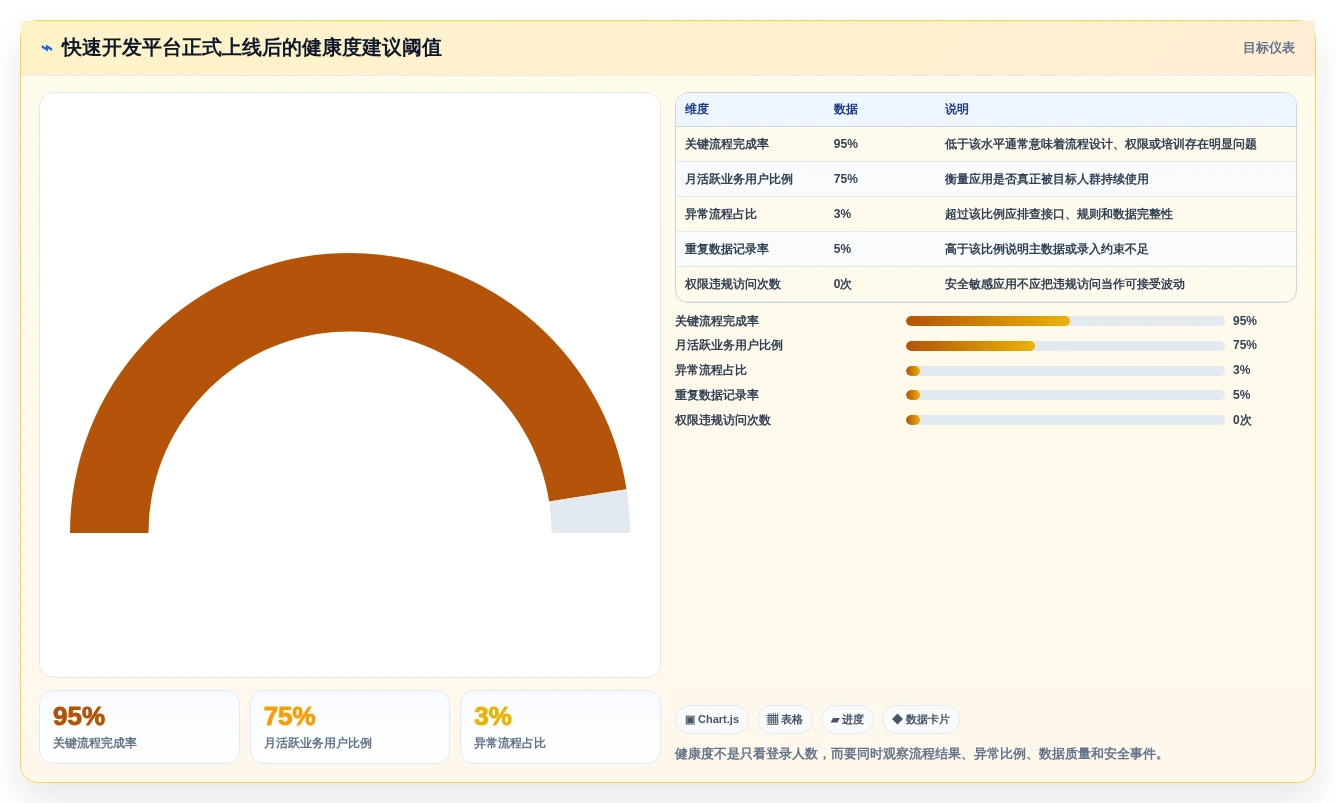Click the page title 快速开发平台正式上线后的健康度建议阈值
This screenshot has width=1336, height=803.
click(x=252, y=48)
